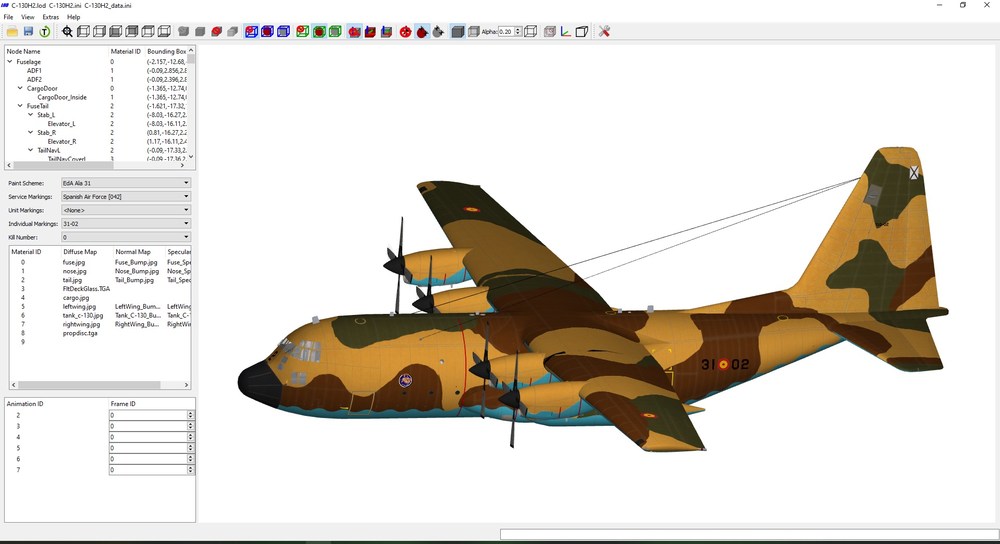Click the bright red circle with arrows icon

pos(406,31)
